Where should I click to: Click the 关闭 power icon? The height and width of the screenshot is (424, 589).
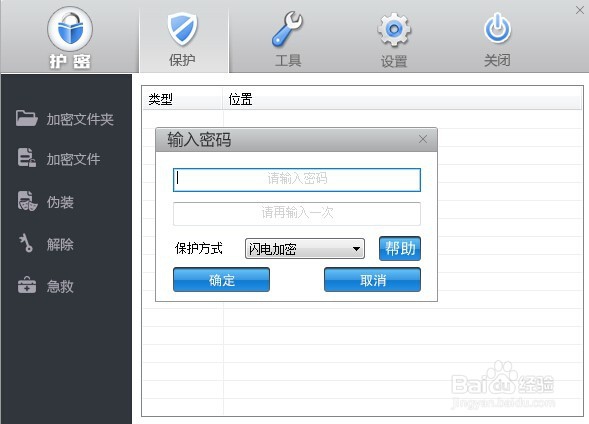497,29
